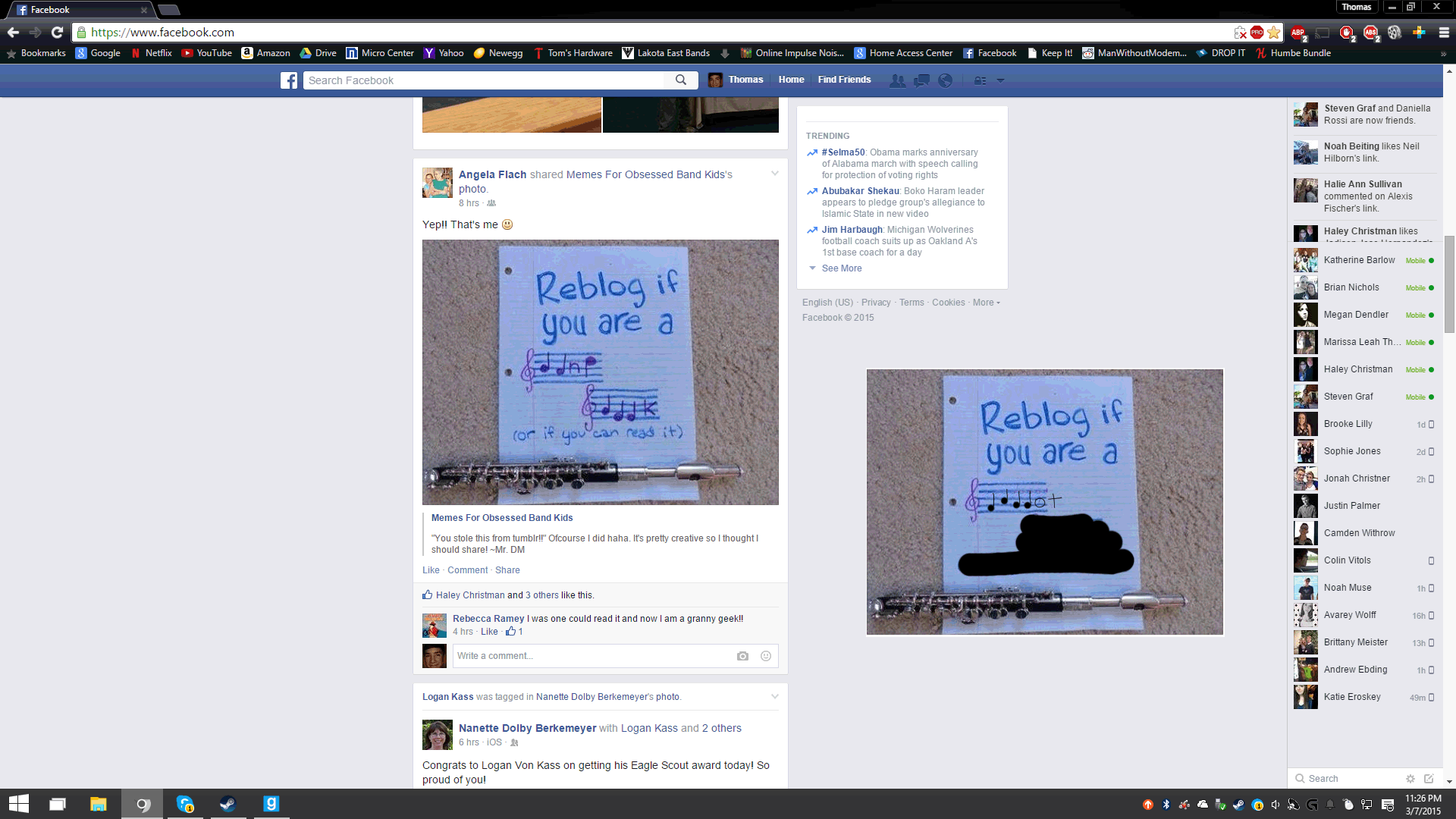Image resolution: width=1456 pixels, height=819 pixels.
Task: Bookmark this page with the star icon
Action: click(x=1274, y=33)
